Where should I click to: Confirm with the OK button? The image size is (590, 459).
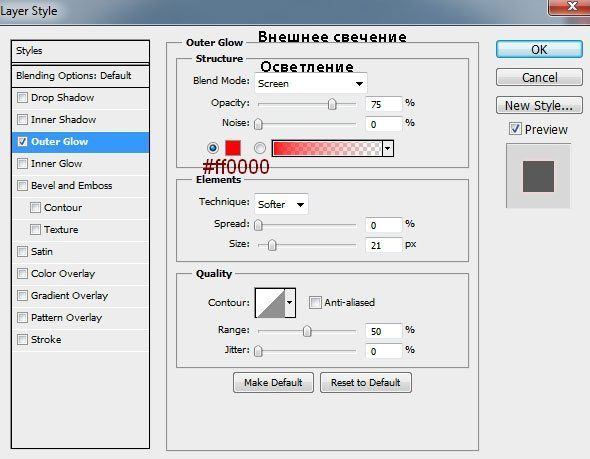point(539,49)
